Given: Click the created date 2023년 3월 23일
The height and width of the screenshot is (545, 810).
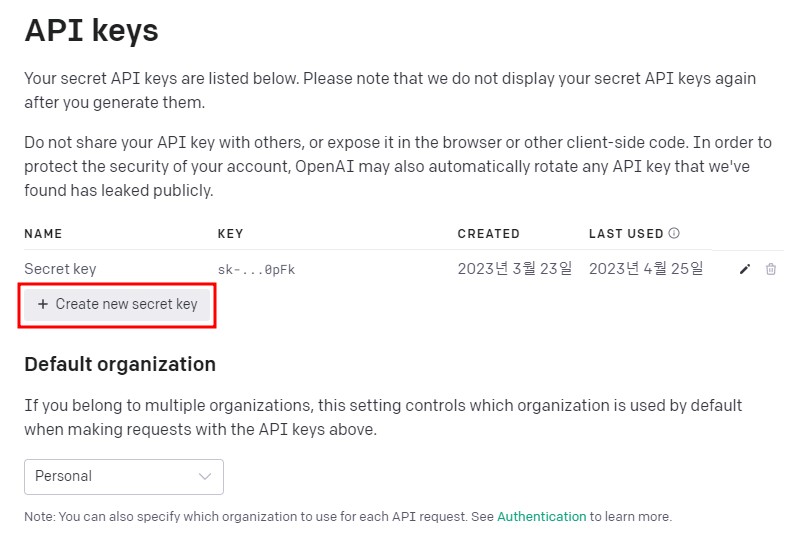Looking at the screenshot, I should click(x=515, y=269).
